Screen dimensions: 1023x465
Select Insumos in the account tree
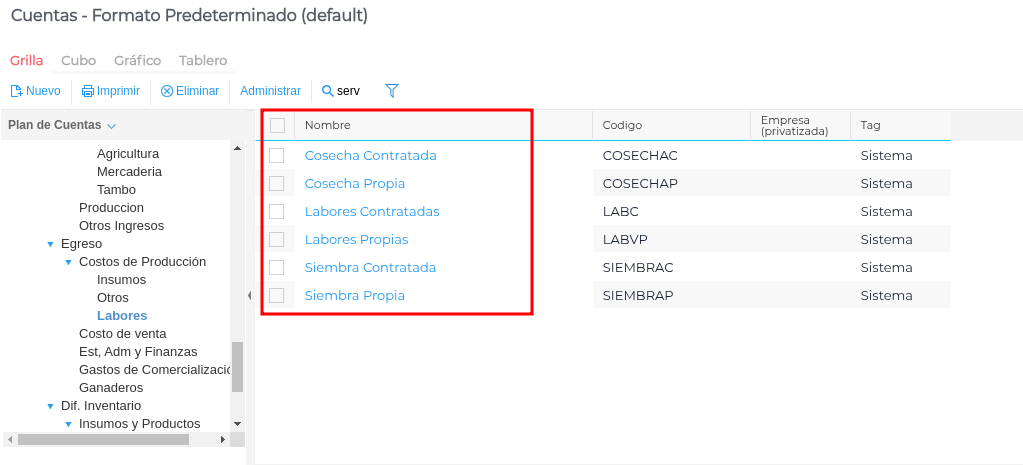pyautogui.click(x=121, y=280)
